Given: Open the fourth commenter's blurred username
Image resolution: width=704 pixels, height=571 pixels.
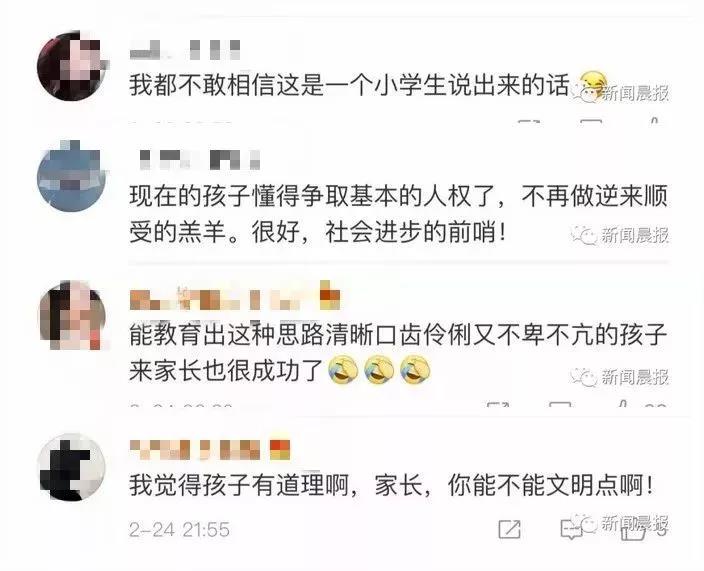Looking at the screenshot, I should pos(195,449).
